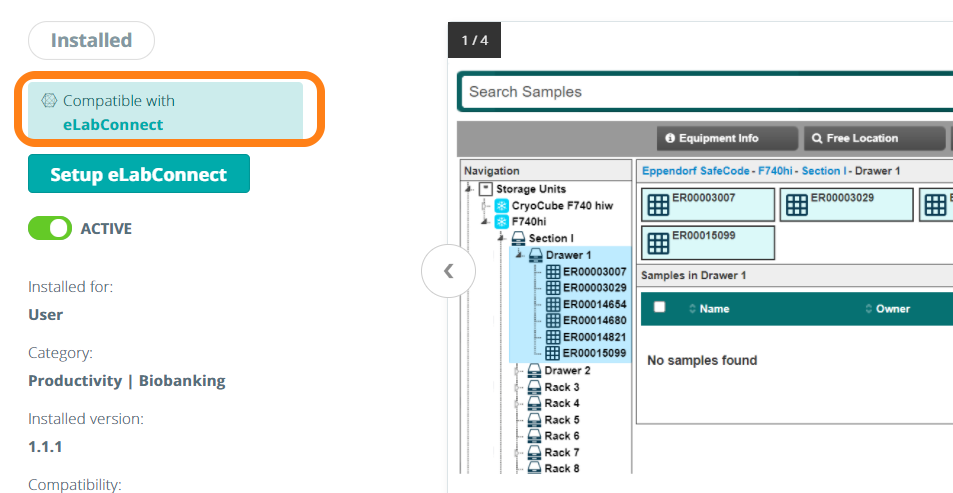Click the CryoCube F740 hiw freezer icon
The height and width of the screenshot is (493, 953).
[502, 206]
